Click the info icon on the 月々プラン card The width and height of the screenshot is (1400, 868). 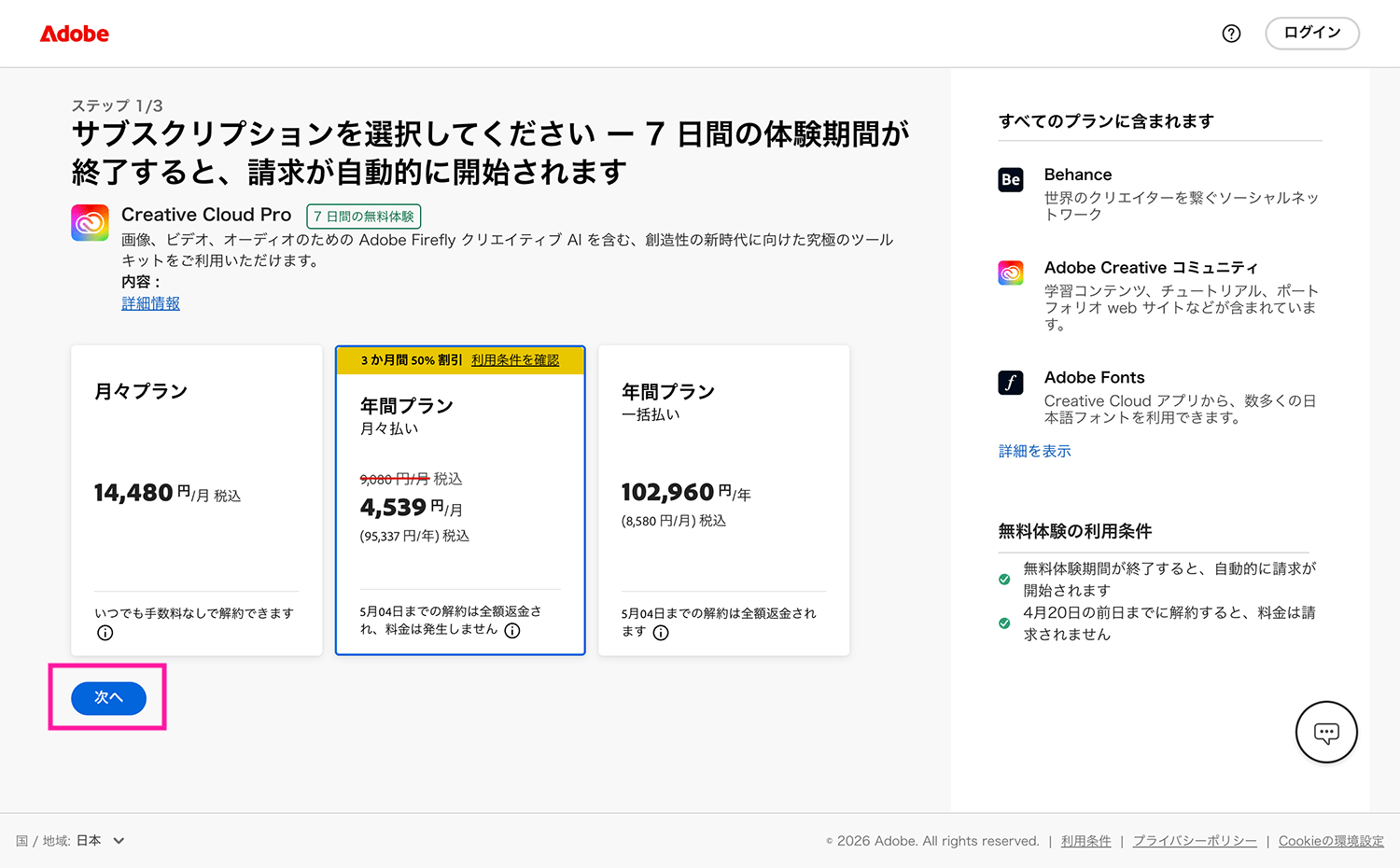pos(105,633)
